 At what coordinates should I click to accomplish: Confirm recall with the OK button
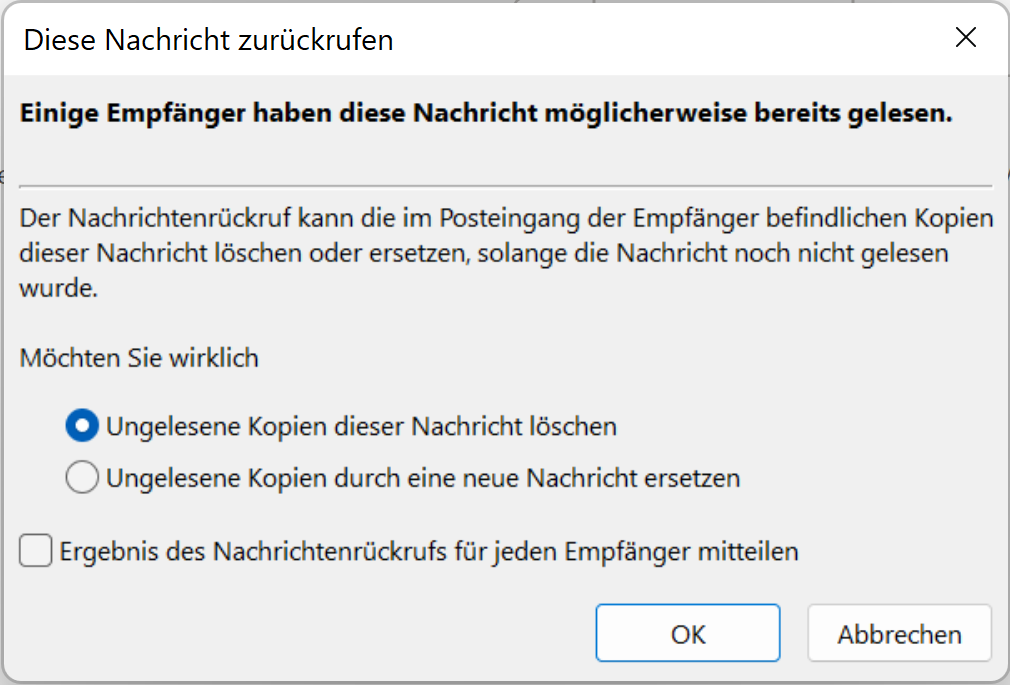687,634
